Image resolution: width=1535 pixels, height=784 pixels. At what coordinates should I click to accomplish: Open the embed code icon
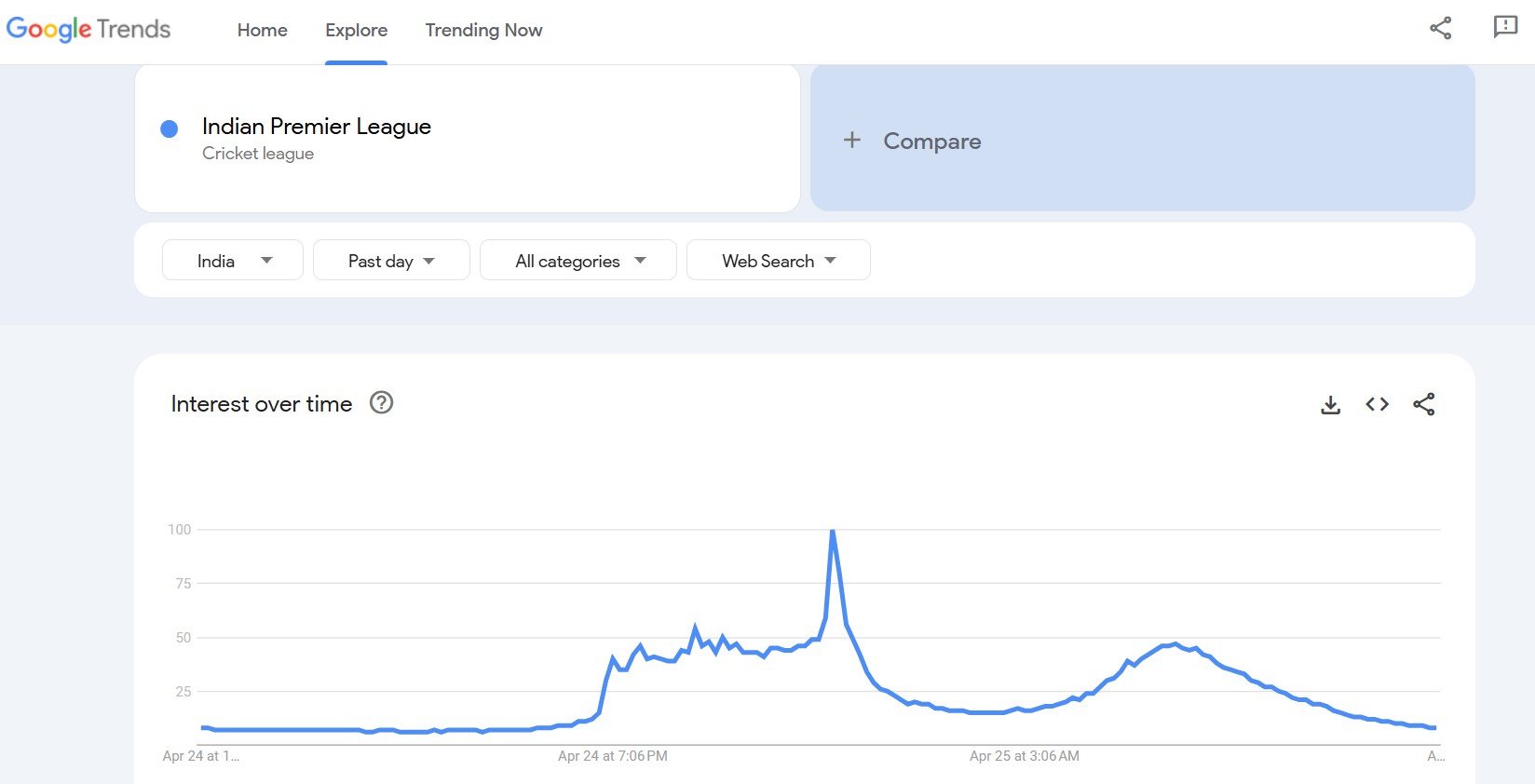coord(1377,404)
